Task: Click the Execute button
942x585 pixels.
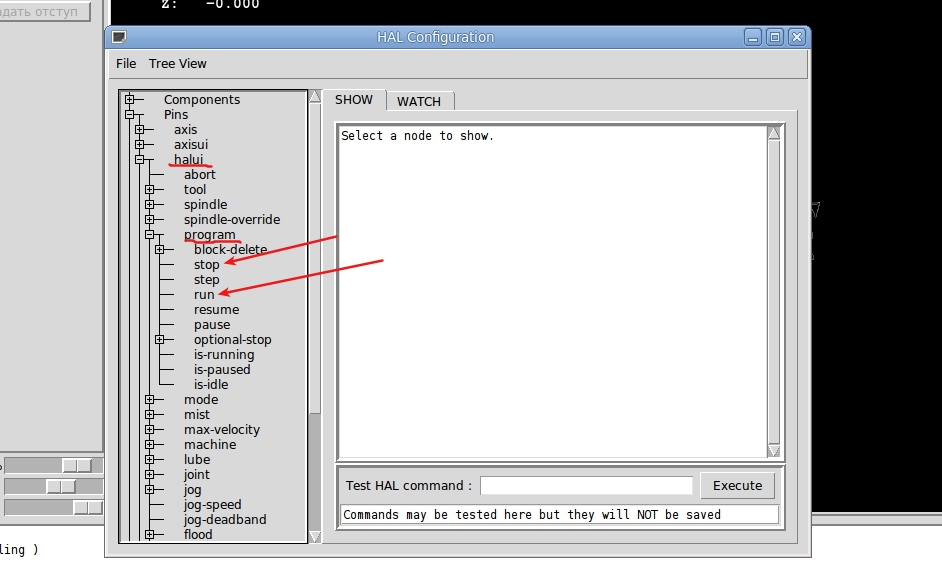Action: point(737,485)
